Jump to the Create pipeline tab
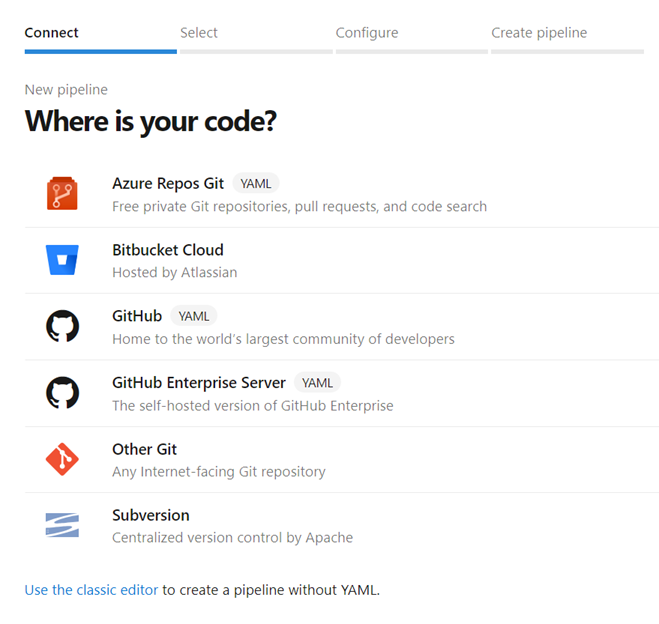The image size is (659, 624). click(x=539, y=33)
